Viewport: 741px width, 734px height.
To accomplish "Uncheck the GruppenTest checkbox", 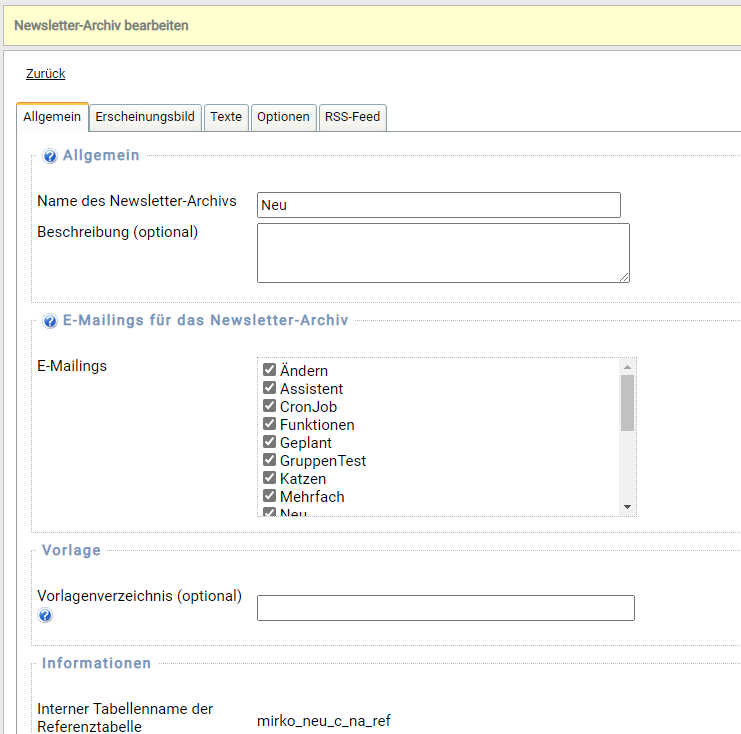I will tap(269, 460).
